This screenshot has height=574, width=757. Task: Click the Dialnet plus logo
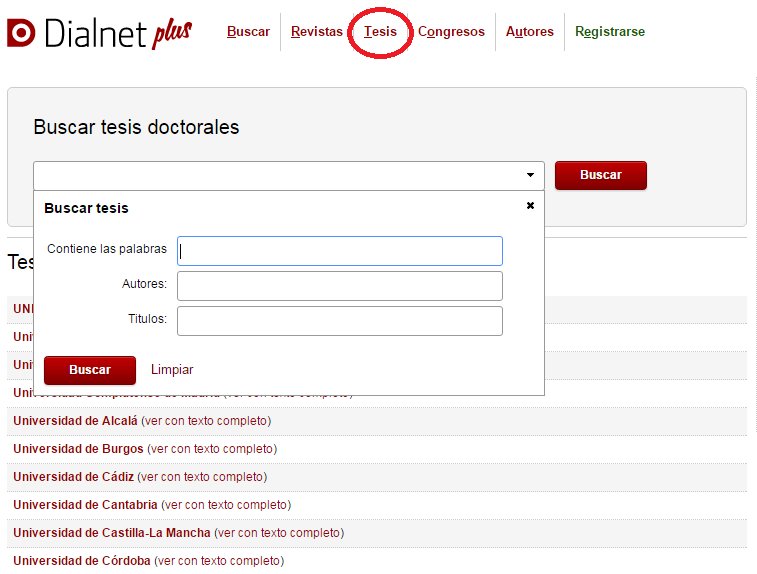(x=99, y=33)
